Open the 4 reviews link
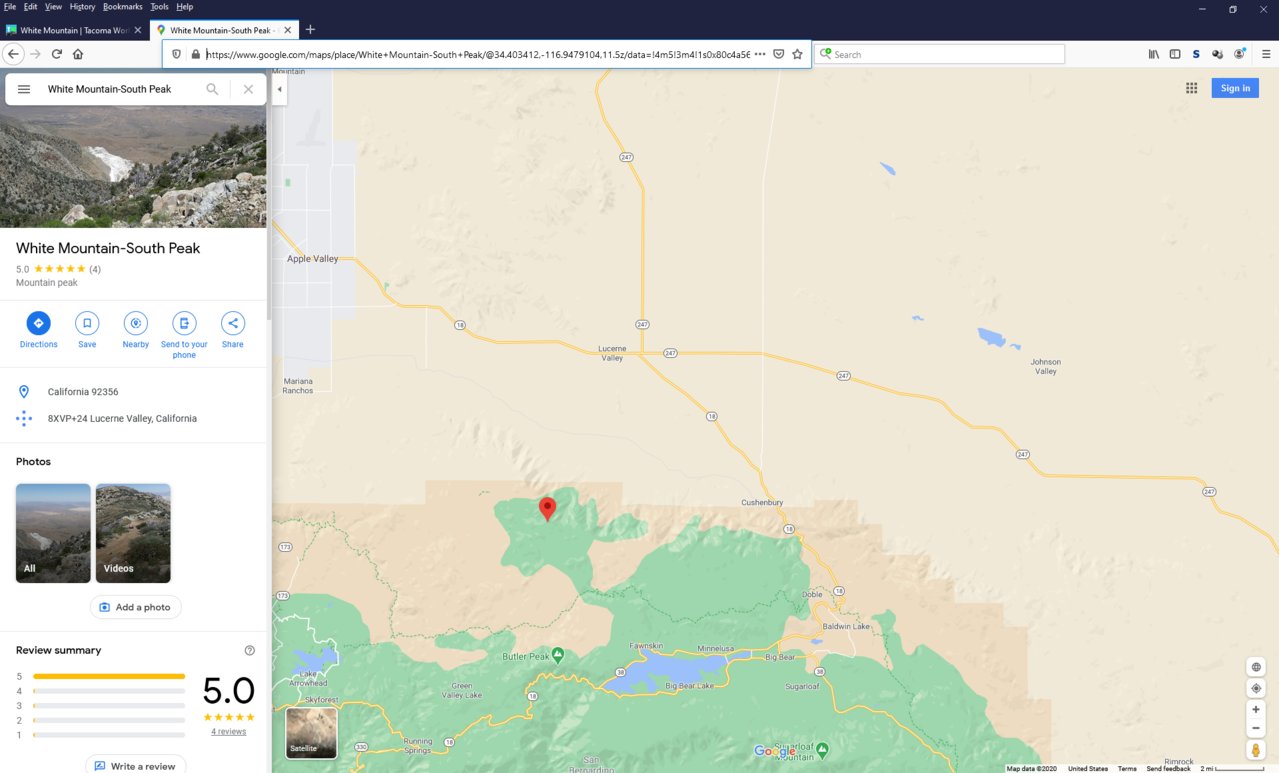The width and height of the screenshot is (1279, 773). tap(229, 732)
